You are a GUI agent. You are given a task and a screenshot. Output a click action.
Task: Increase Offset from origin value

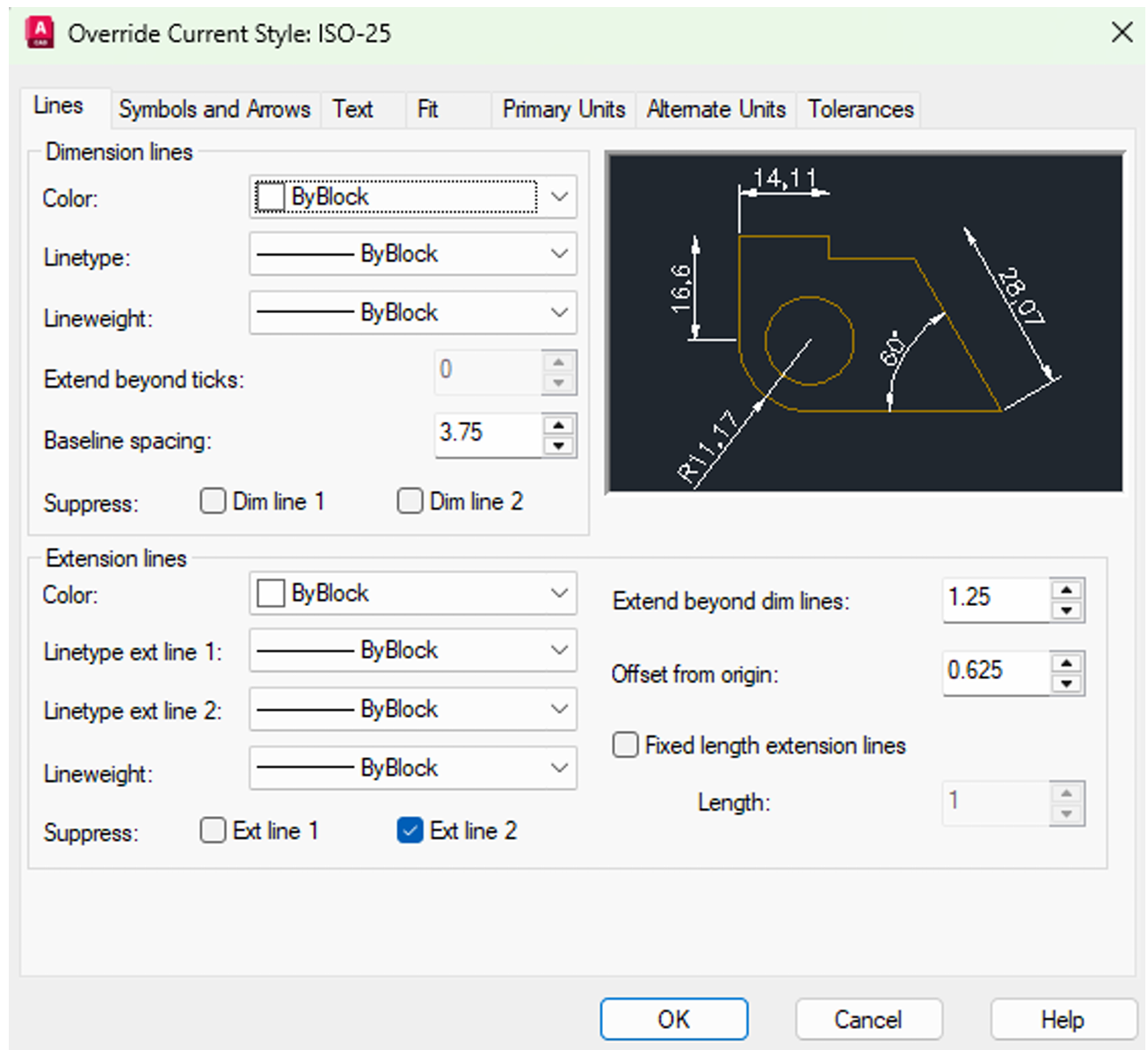click(x=1066, y=663)
